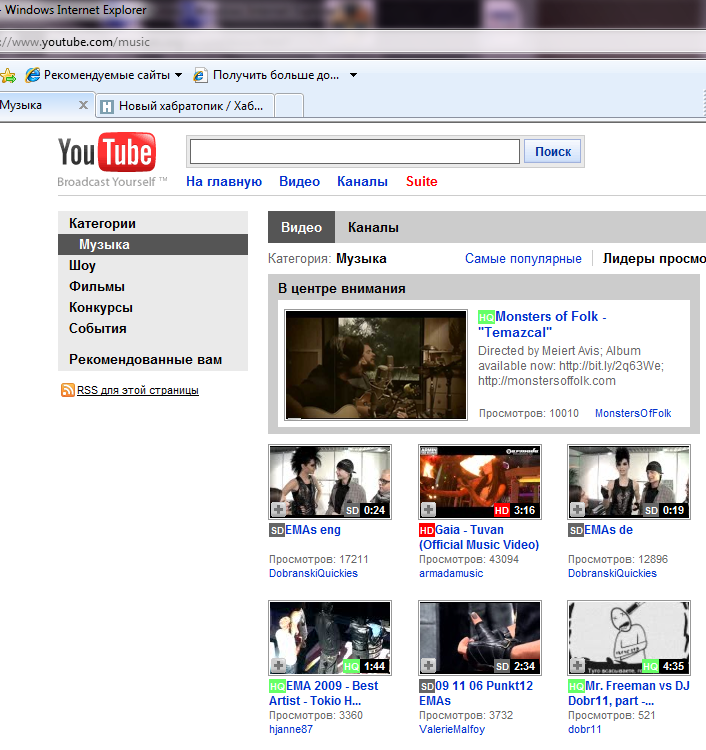Open ValerieMalfoy channel link
The width and height of the screenshot is (706, 750).
(x=452, y=729)
